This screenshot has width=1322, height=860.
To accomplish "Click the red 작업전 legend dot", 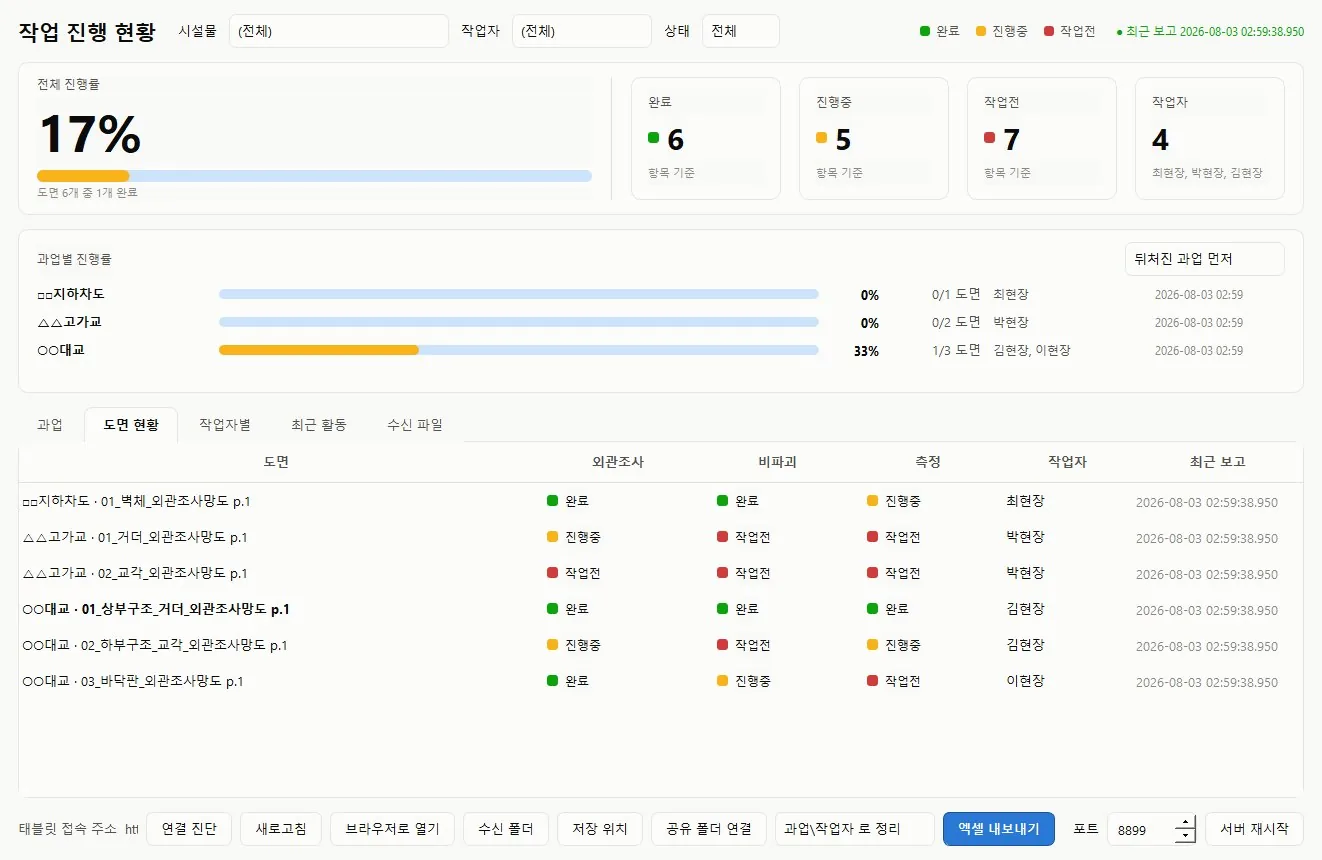I will (x=1048, y=31).
